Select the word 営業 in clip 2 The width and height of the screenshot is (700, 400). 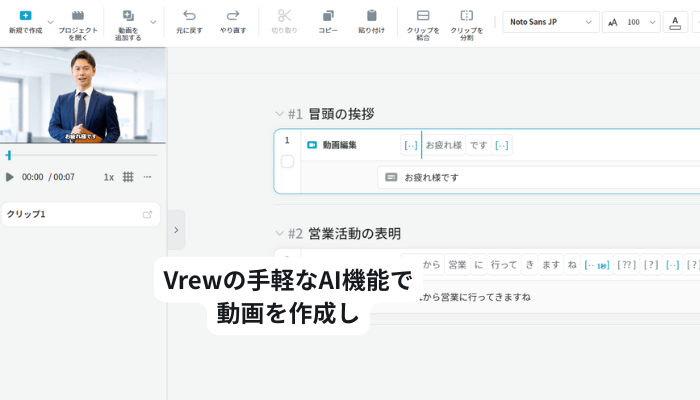pyautogui.click(x=458, y=265)
